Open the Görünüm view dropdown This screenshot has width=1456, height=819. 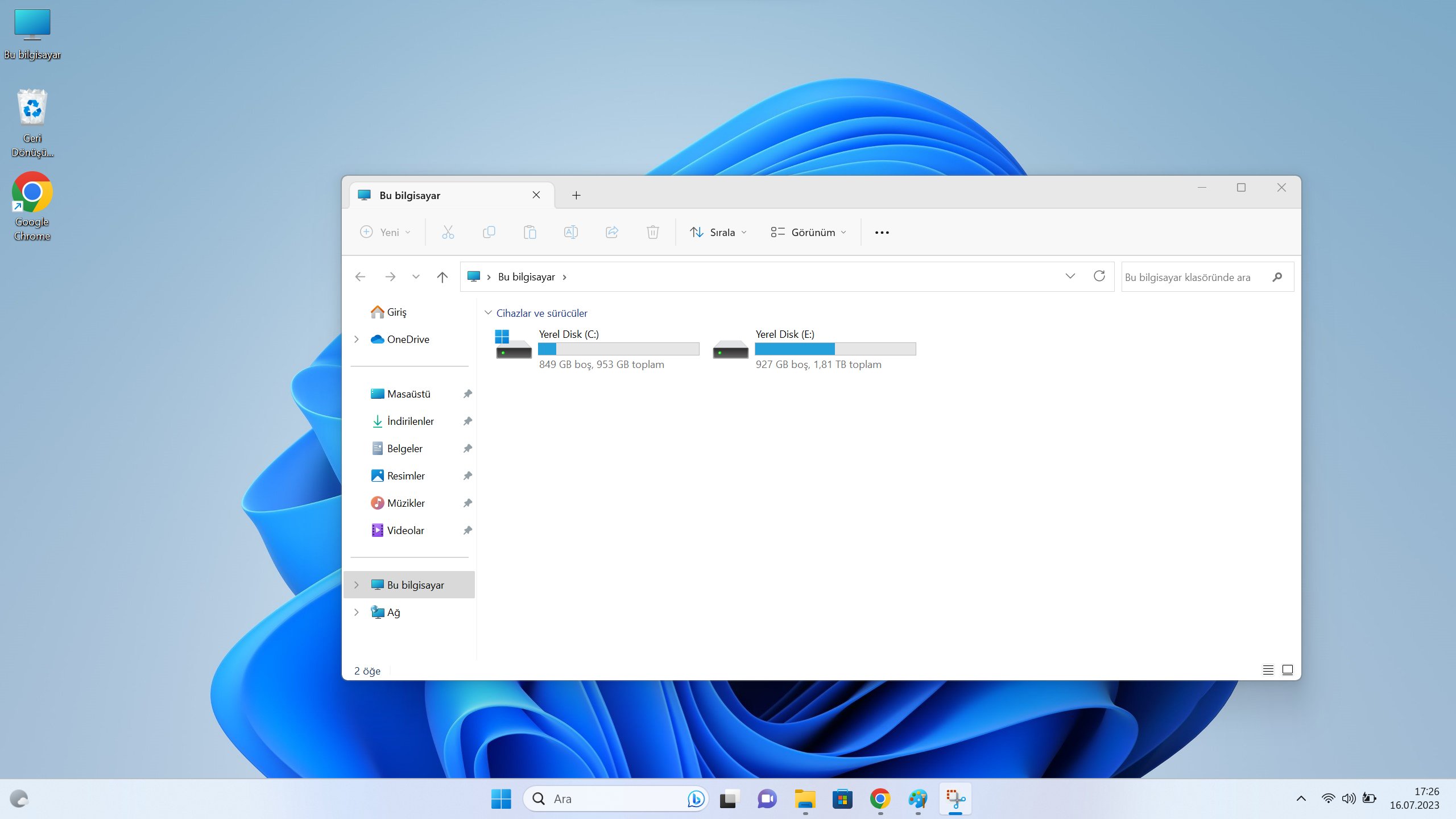[x=809, y=233]
